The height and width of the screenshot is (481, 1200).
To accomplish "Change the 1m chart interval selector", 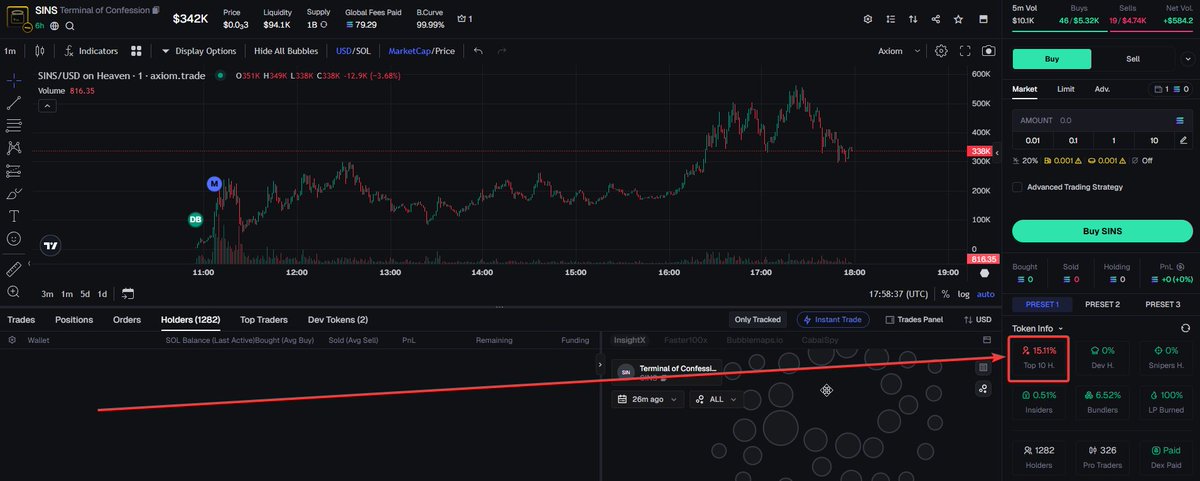I will point(10,51).
